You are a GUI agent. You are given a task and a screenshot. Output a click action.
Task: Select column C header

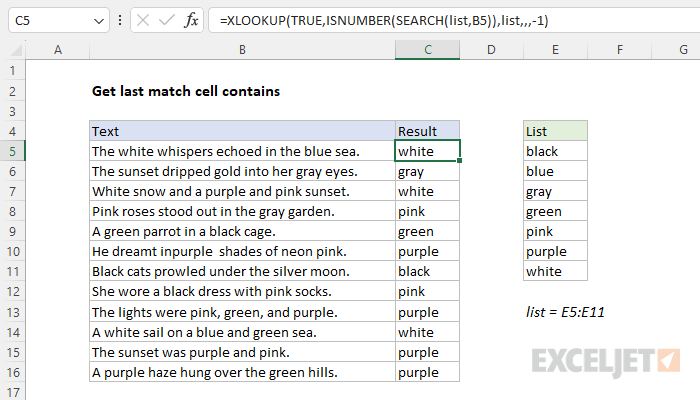coord(427,50)
